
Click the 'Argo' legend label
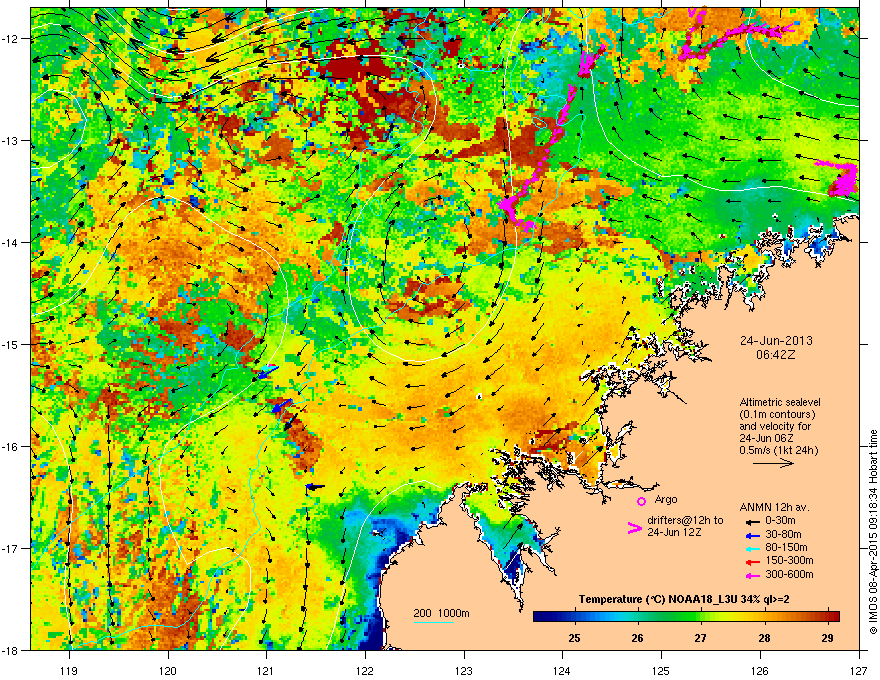[666, 499]
